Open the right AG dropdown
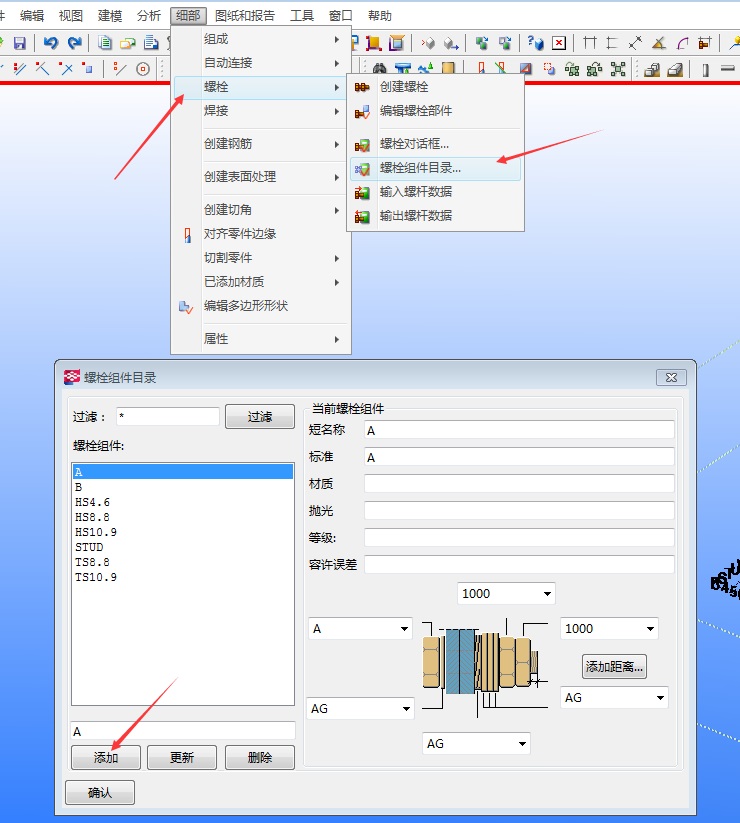This screenshot has width=740, height=823. (x=614, y=698)
